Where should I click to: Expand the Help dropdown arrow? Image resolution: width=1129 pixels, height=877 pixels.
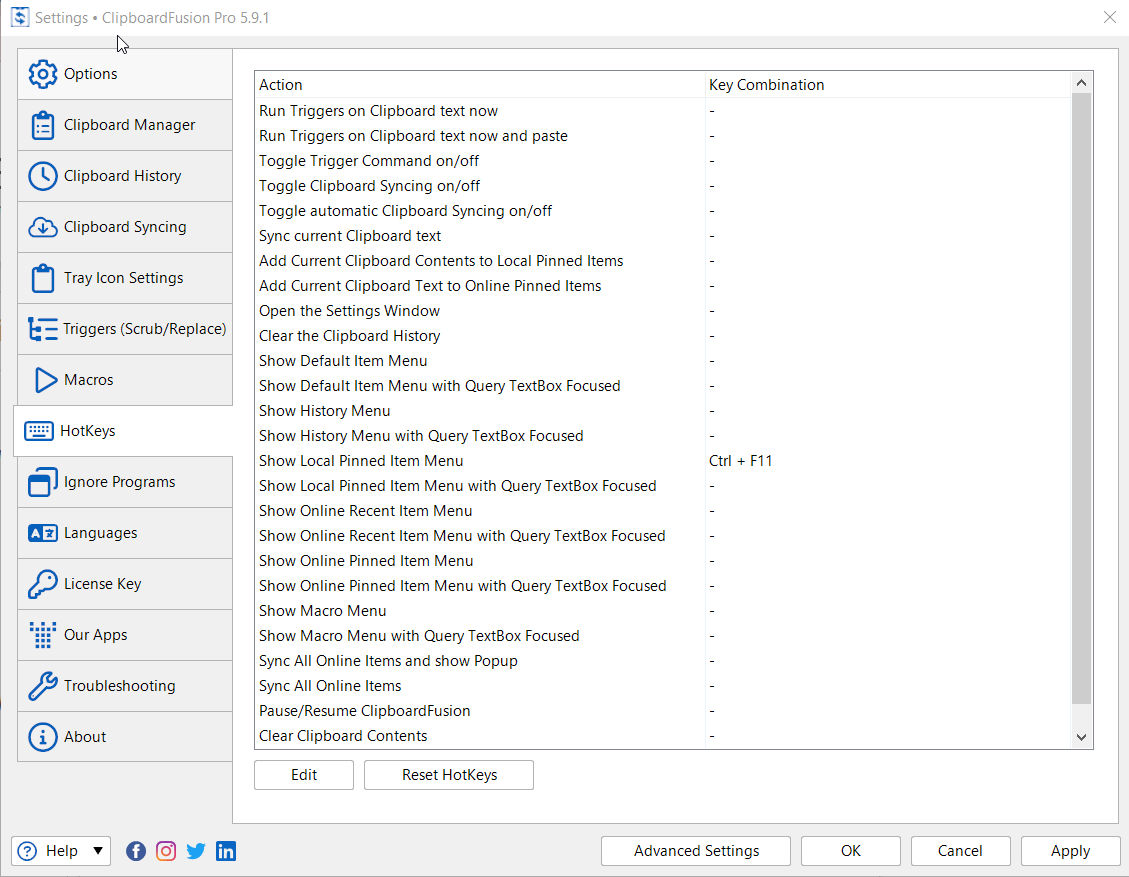tap(98, 851)
